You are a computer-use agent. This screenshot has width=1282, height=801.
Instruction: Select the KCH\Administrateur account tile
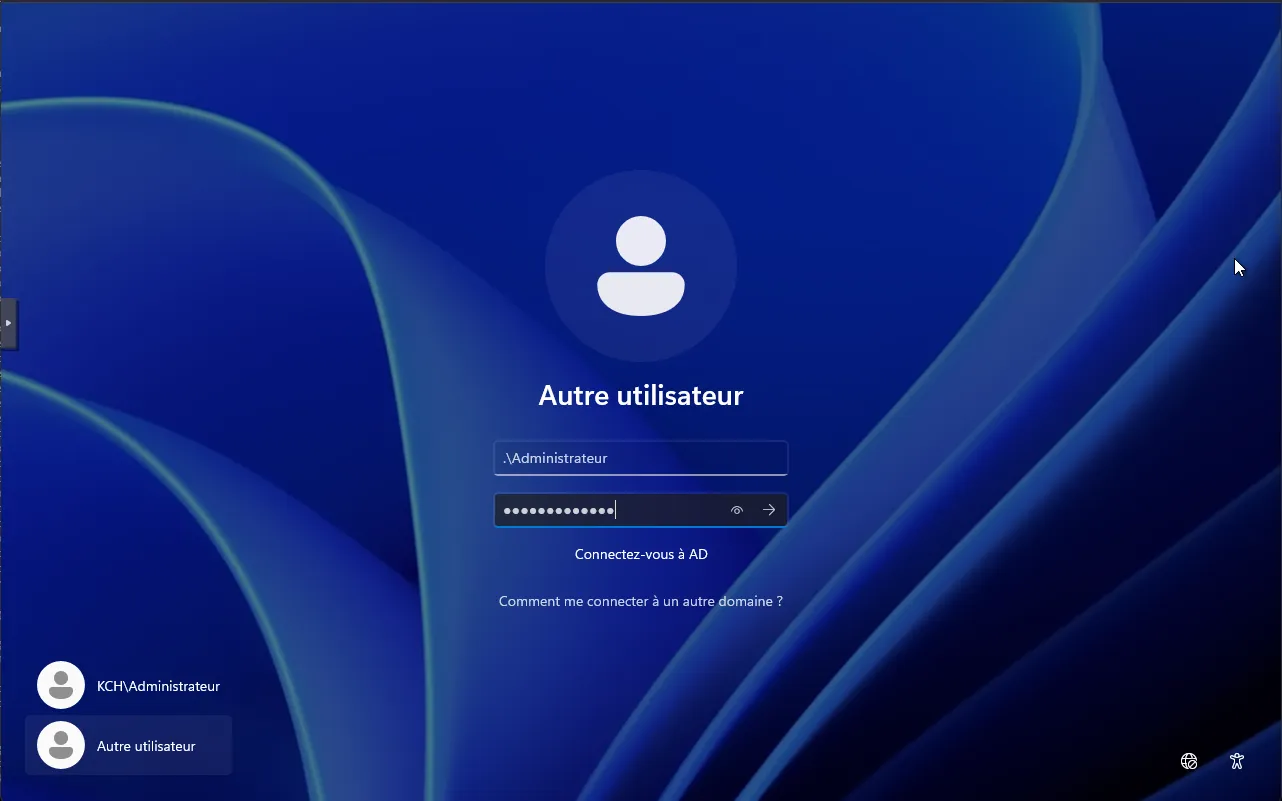point(130,685)
